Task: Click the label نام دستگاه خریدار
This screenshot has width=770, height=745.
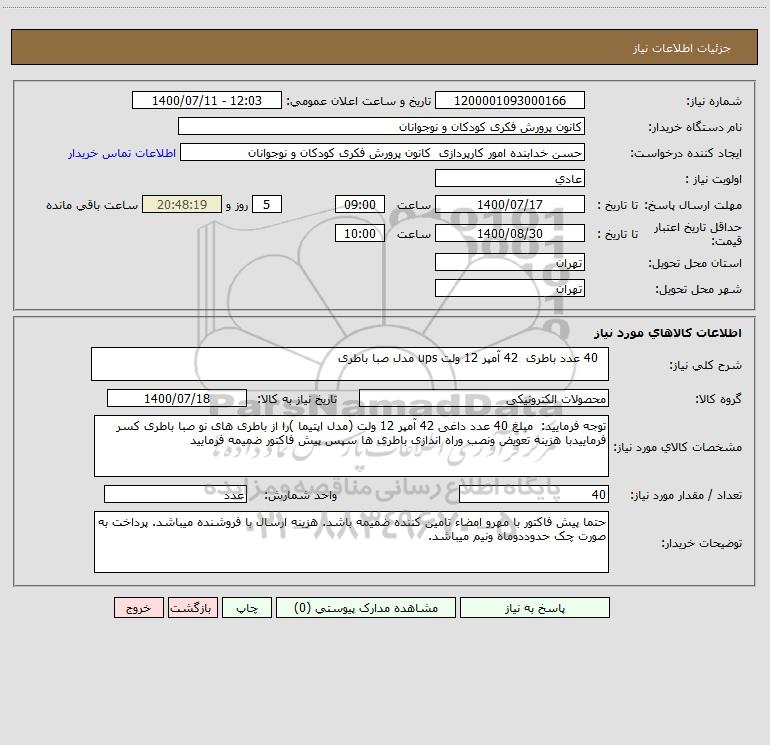Action: click(x=695, y=128)
